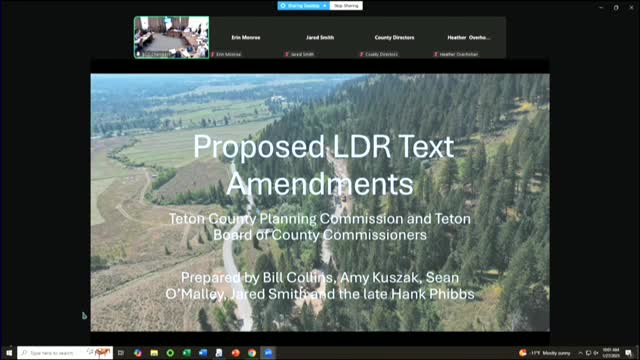
Task: Open Excel from the taskbar
Action: [x=187, y=353]
